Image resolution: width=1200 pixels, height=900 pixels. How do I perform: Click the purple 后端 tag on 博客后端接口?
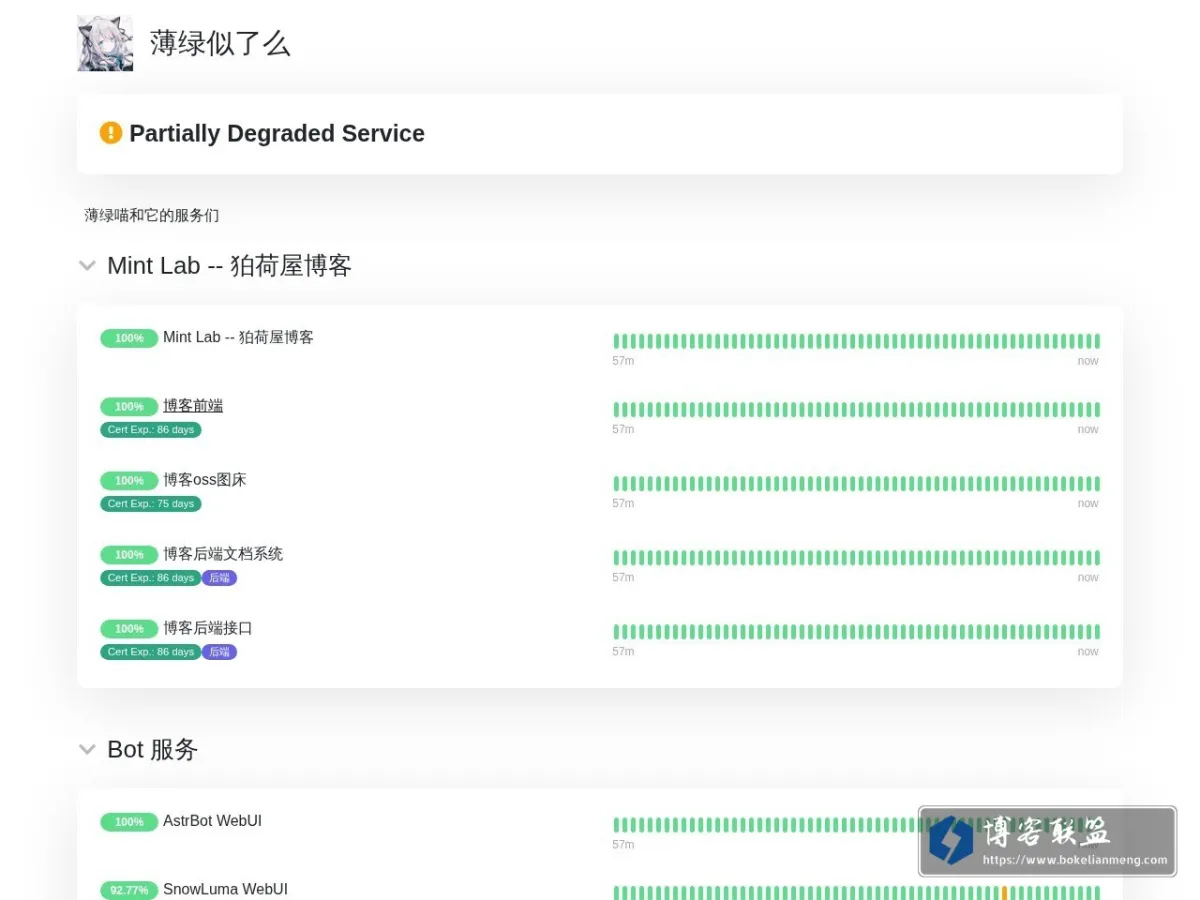(220, 652)
